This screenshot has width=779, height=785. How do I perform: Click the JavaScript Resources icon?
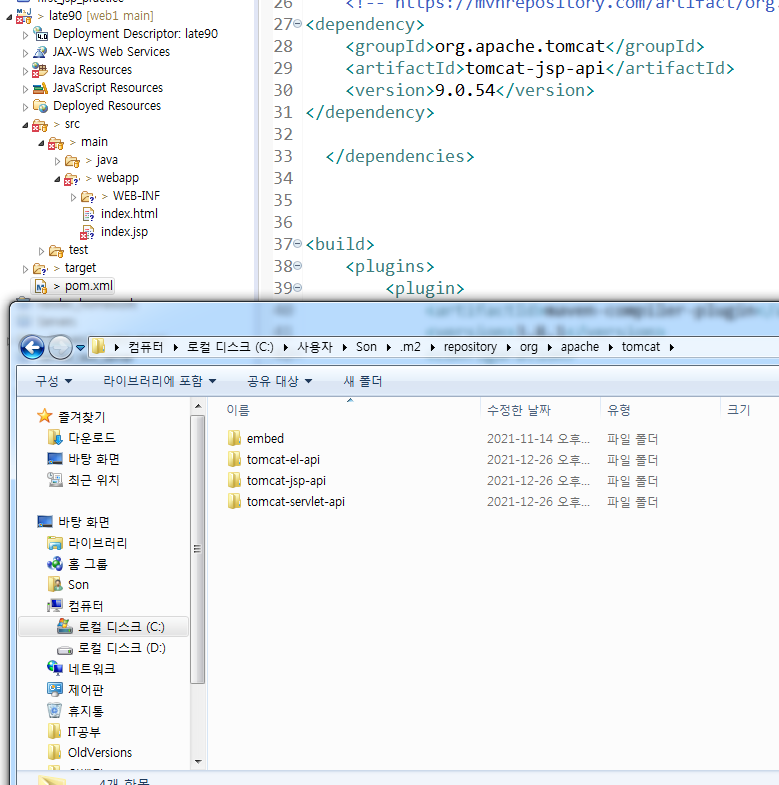click(40, 88)
